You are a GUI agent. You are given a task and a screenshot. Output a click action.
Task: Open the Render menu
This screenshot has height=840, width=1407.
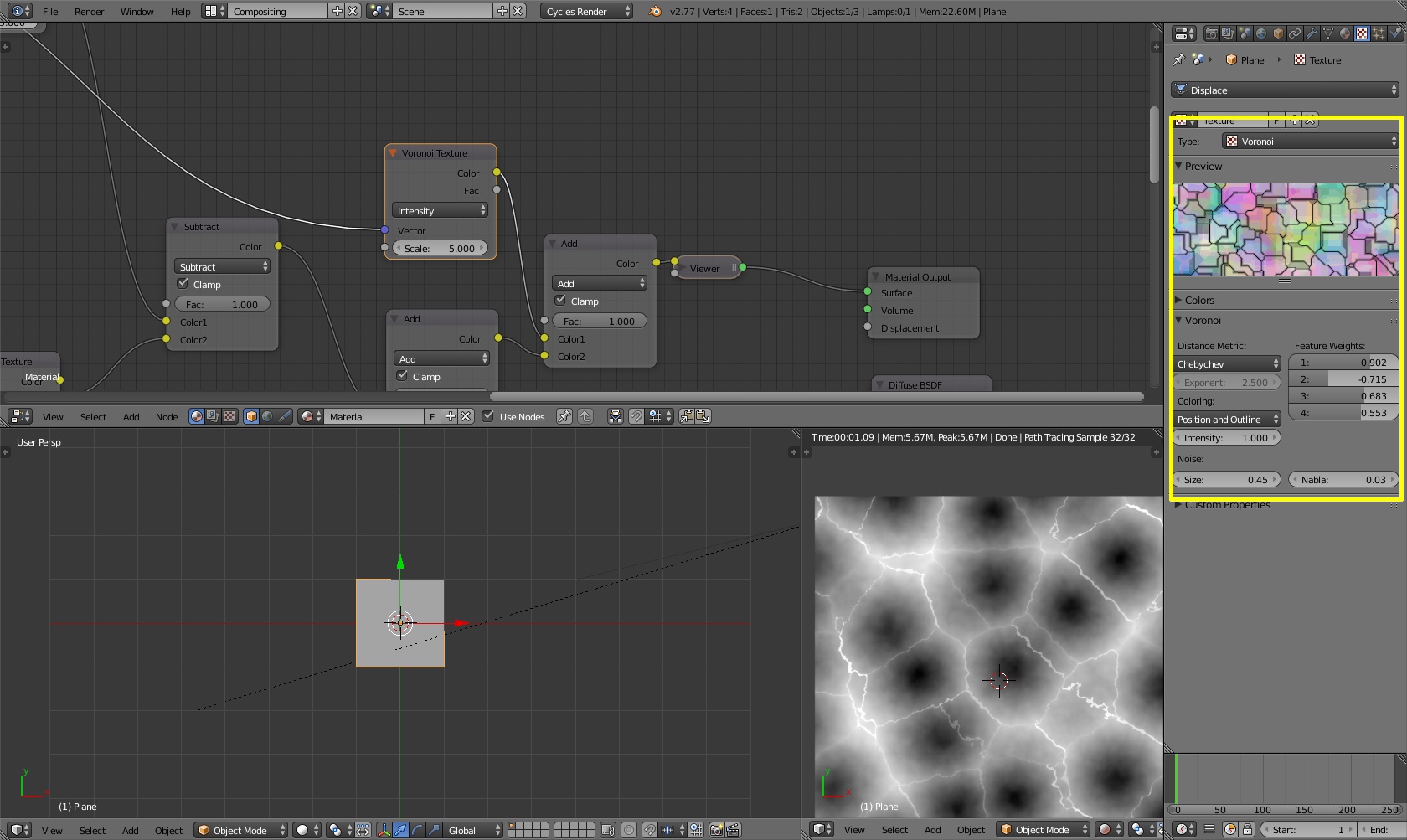coord(89,12)
